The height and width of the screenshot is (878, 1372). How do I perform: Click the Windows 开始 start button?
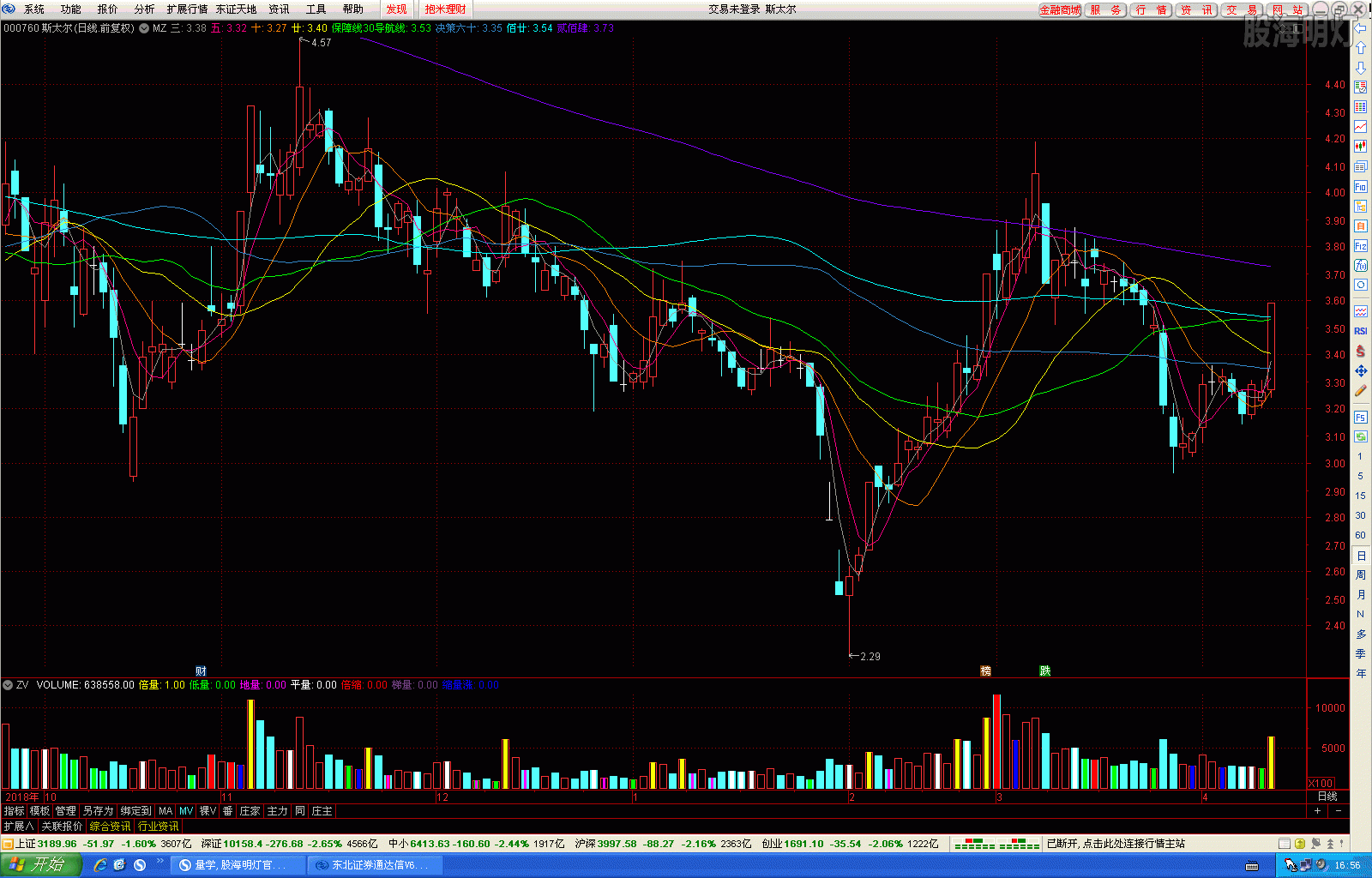point(41,864)
